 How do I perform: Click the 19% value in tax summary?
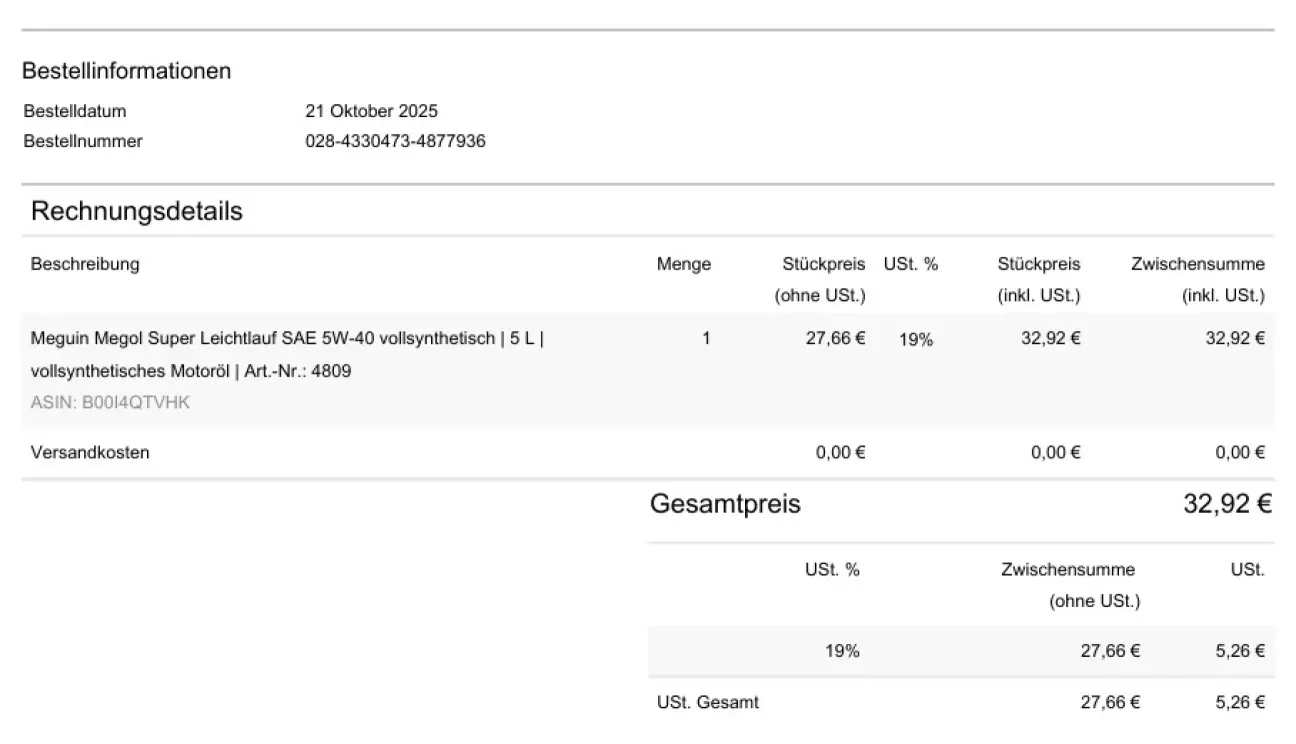[x=842, y=651]
